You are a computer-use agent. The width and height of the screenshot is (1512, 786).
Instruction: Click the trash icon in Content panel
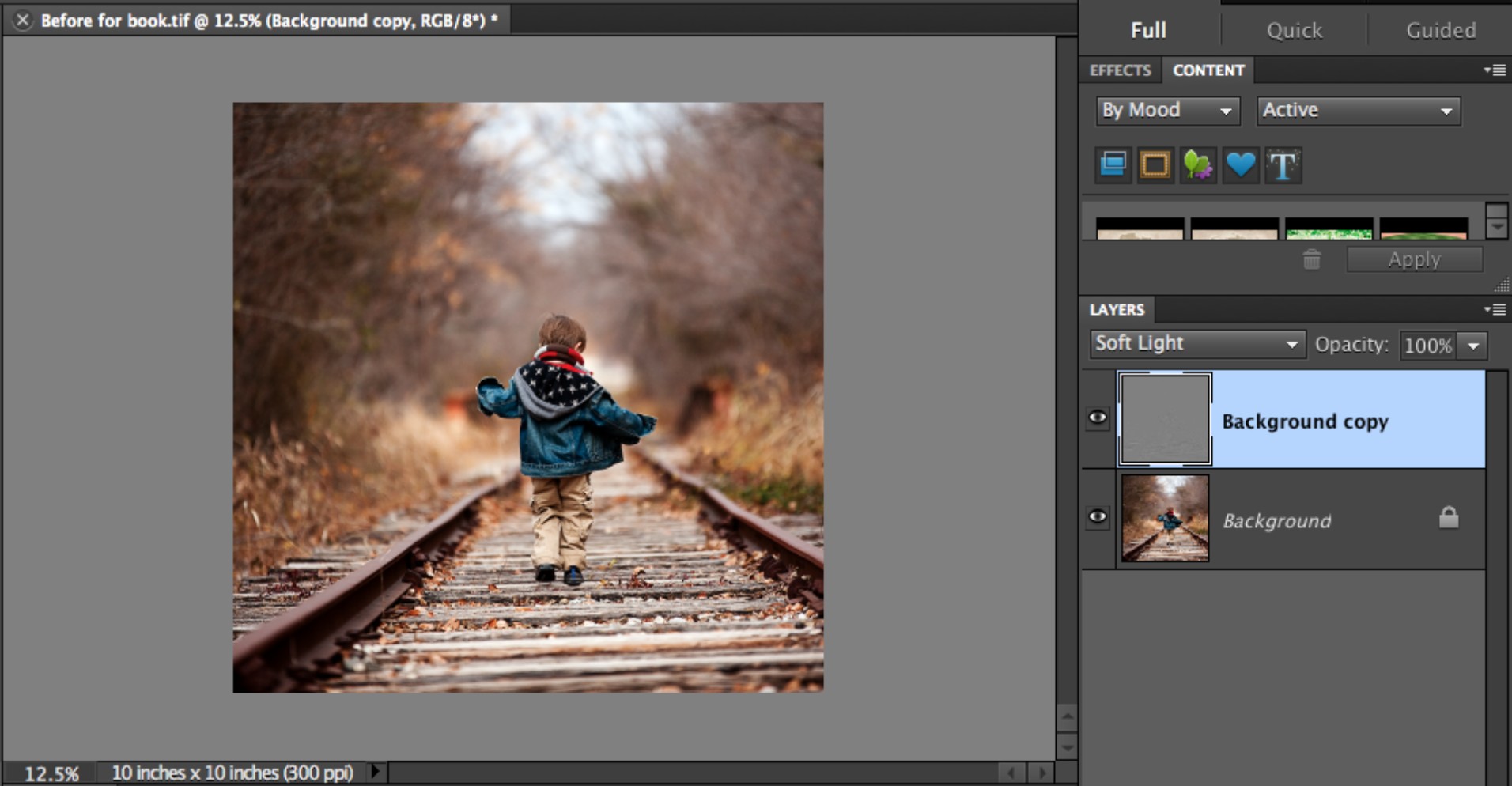click(1312, 259)
